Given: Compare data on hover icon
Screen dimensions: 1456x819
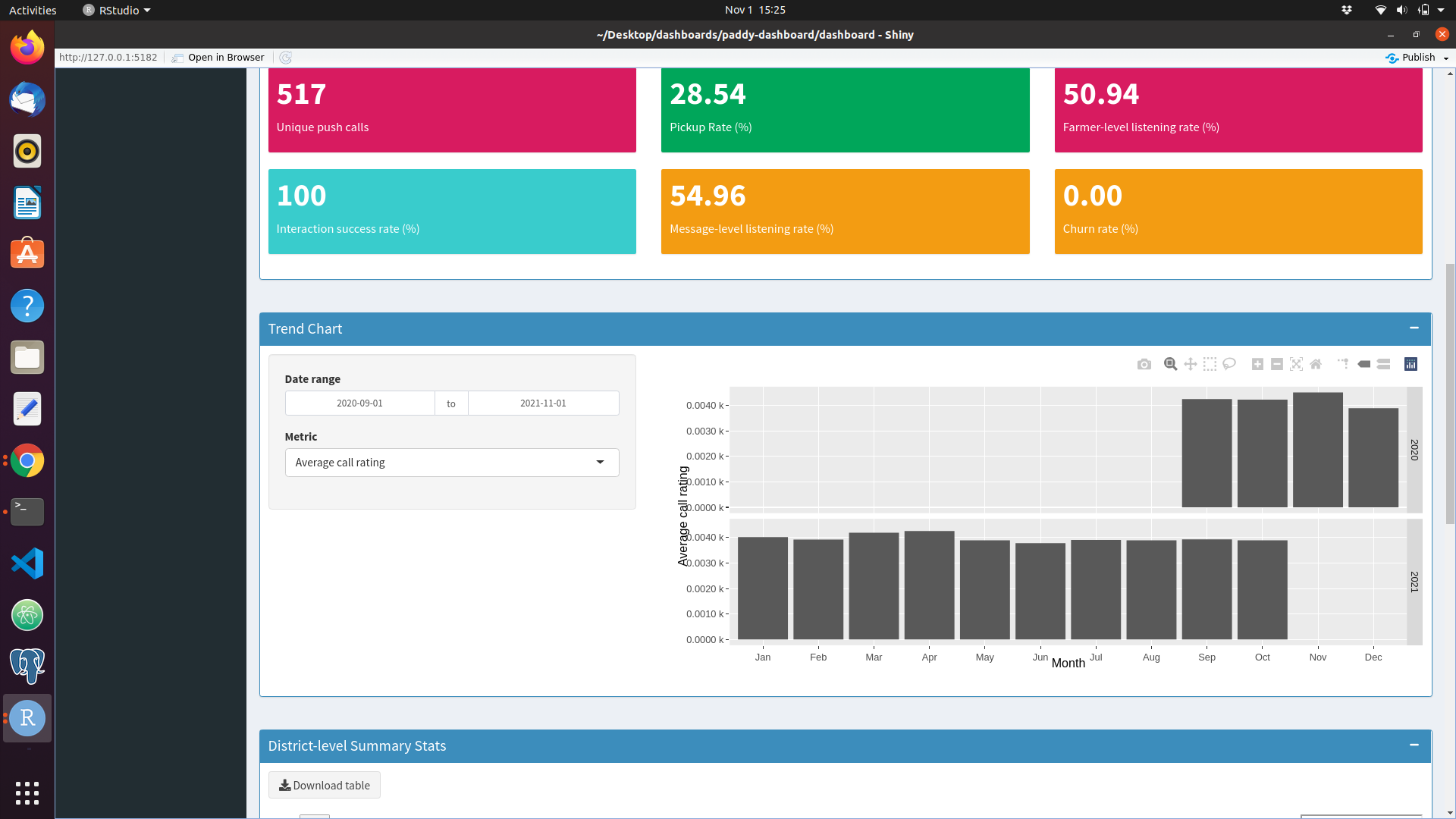Looking at the screenshot, I should [1383, 365].
